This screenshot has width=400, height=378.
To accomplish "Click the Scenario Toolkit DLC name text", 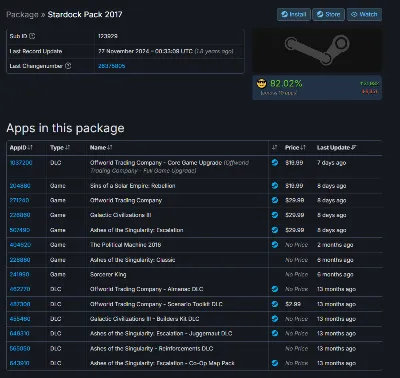I will (x=156, y=304).
